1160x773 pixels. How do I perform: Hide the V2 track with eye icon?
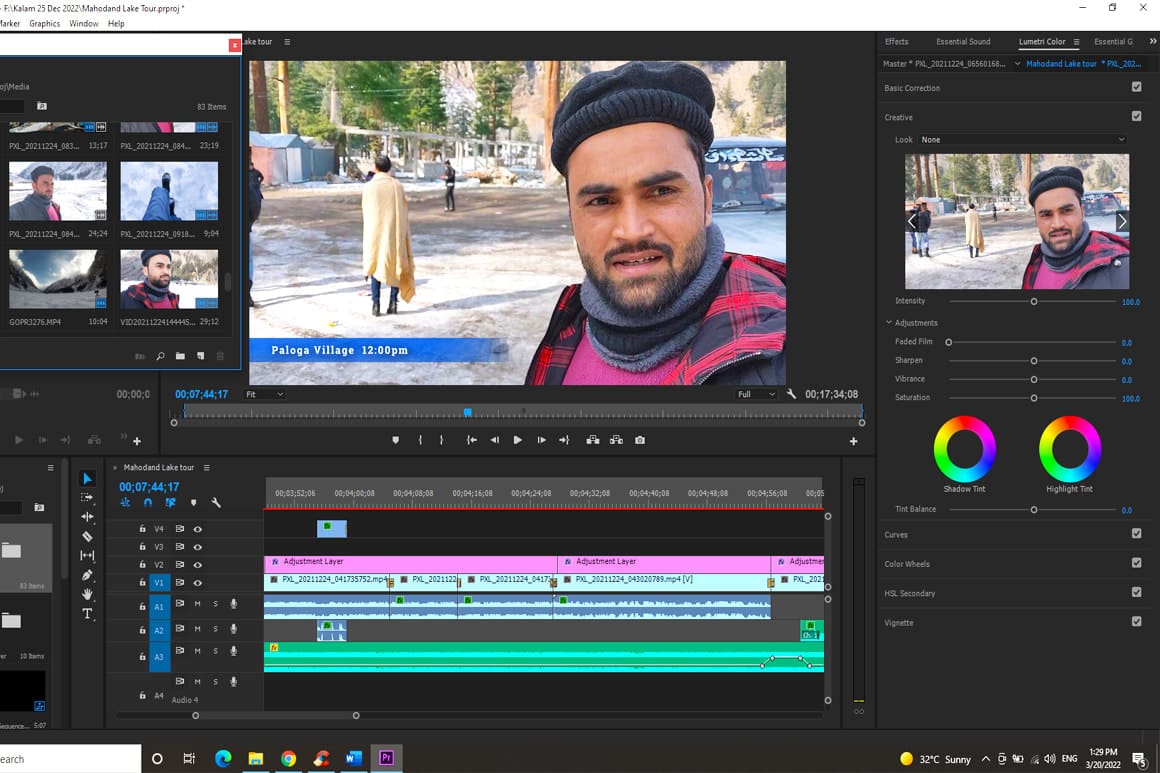pyautogui.click(x=198, y=565)
